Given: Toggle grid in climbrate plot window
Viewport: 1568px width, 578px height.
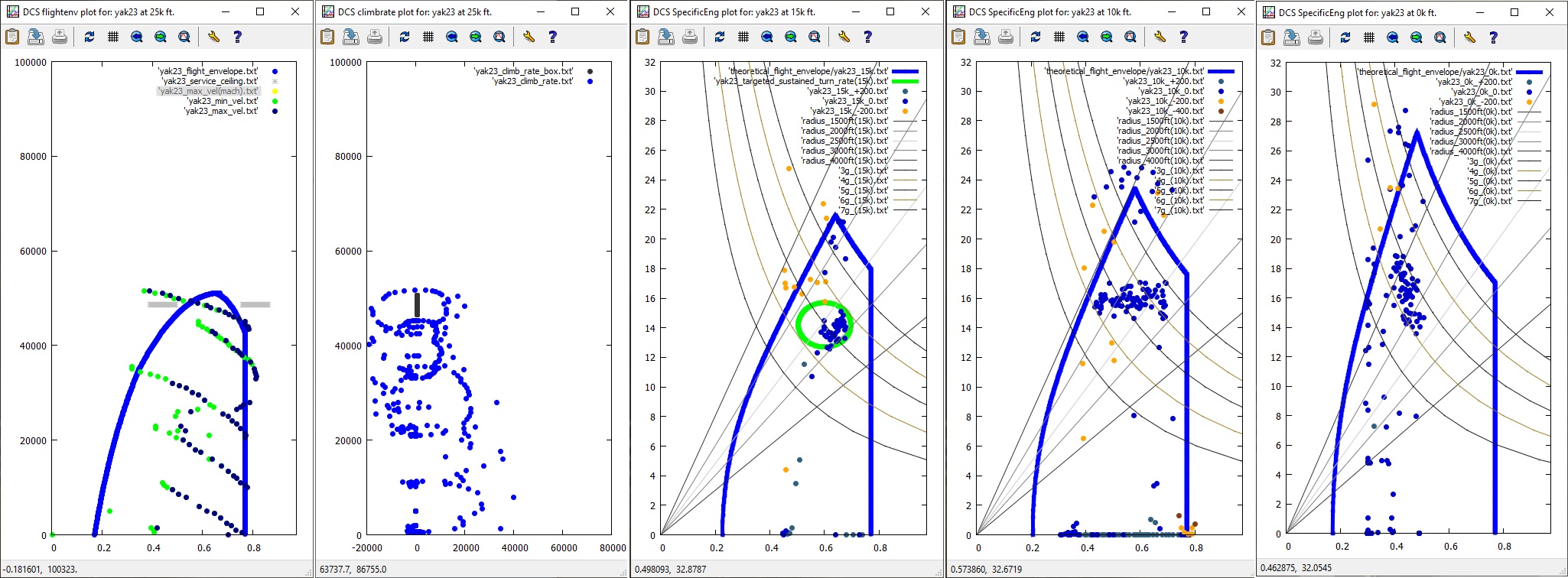Looking at the screenshot, I should click(428, 37).
